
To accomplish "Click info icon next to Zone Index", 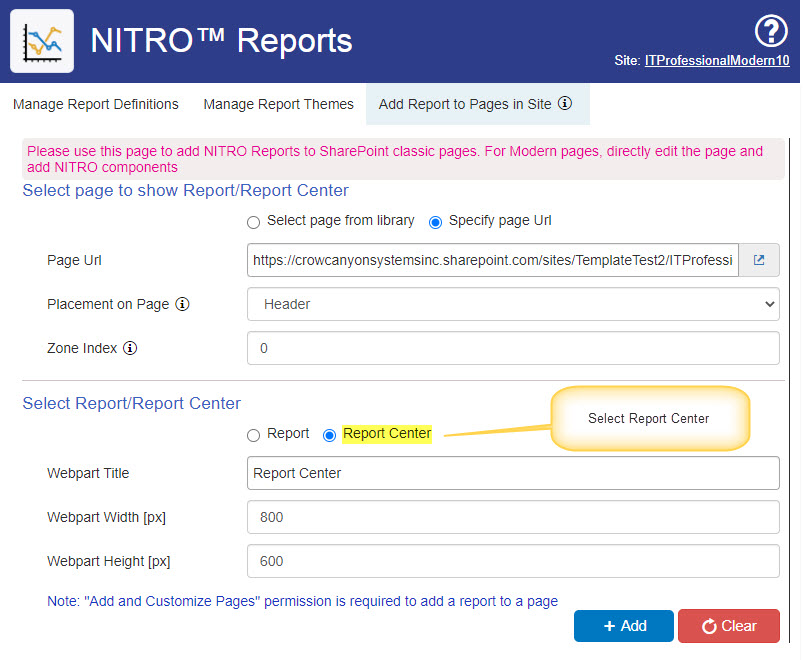I will click(130, 348).
